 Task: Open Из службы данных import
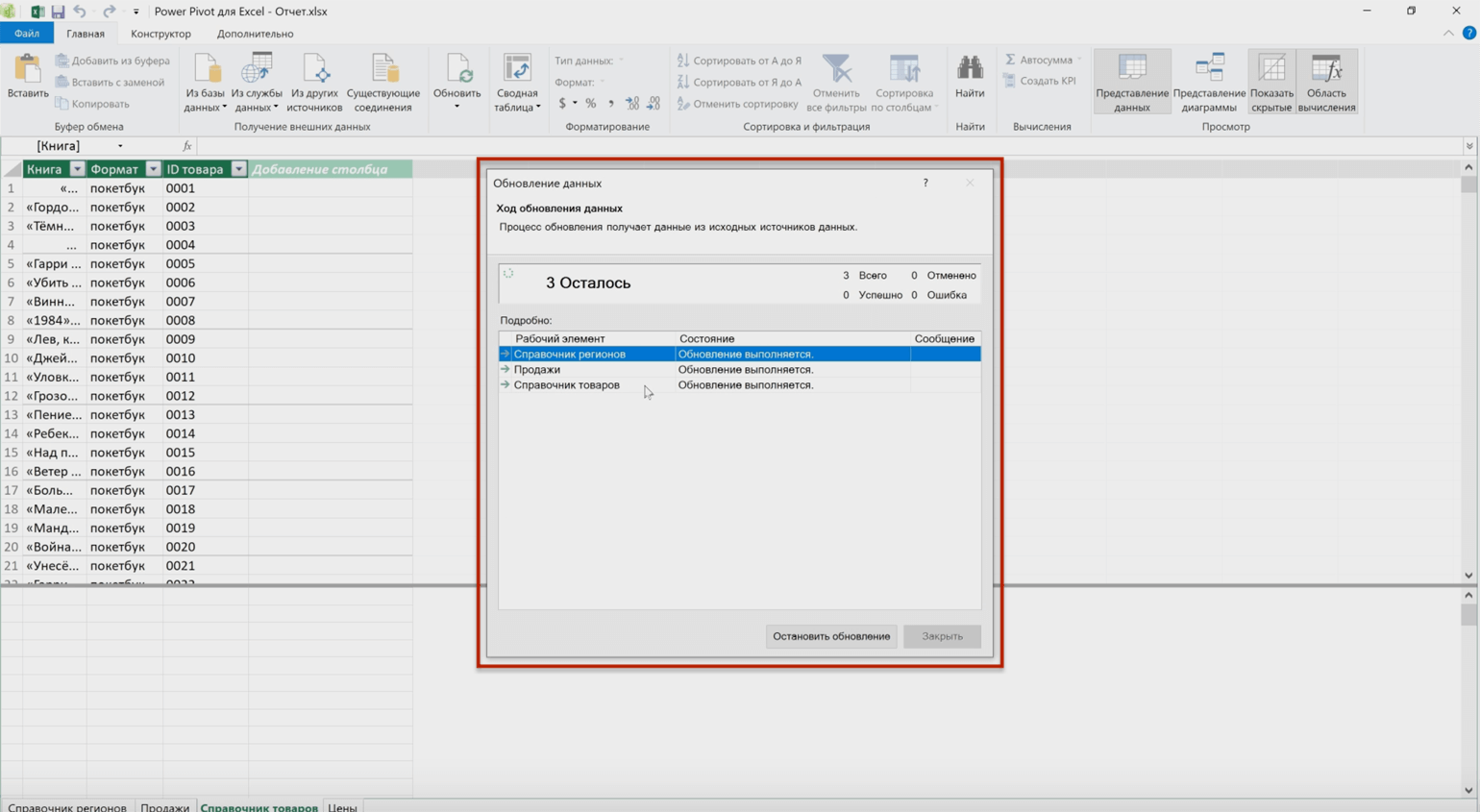pyautogui.click(x=257, y=83)
